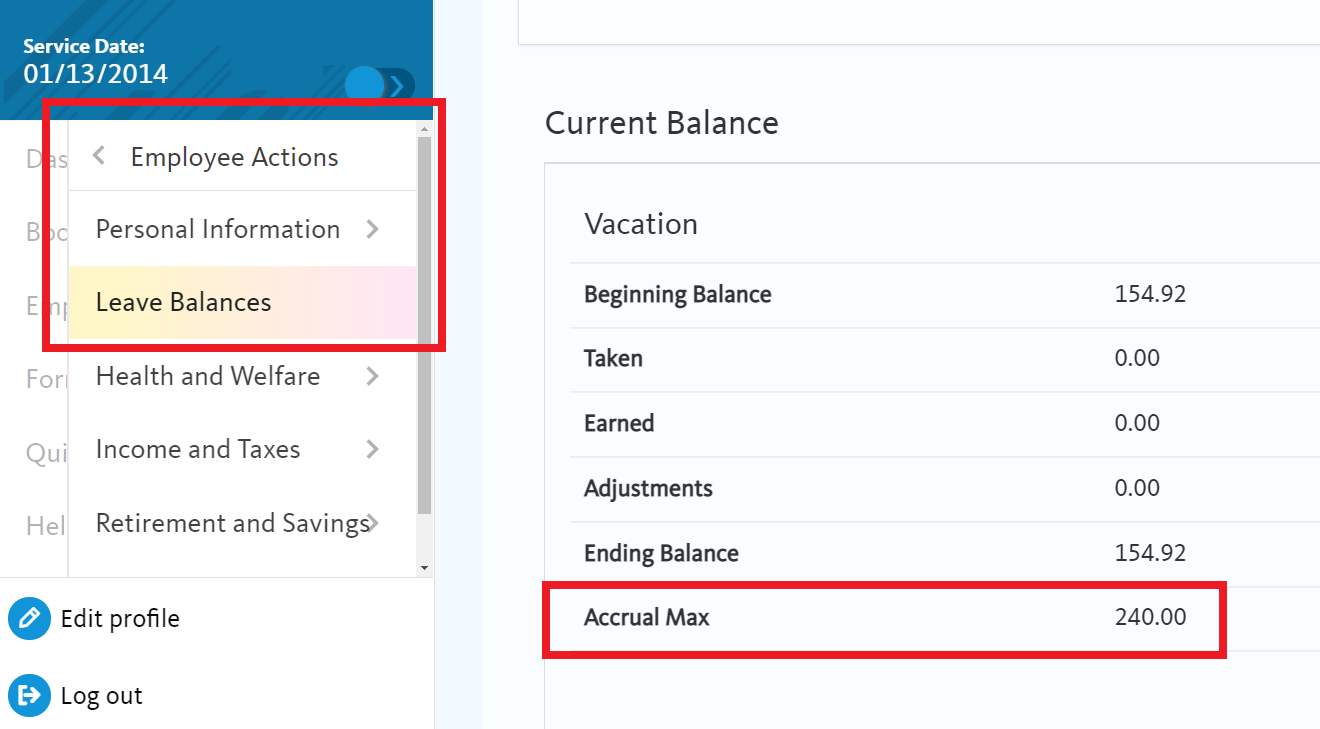Go to Income and Taxes

coord(198,449)
